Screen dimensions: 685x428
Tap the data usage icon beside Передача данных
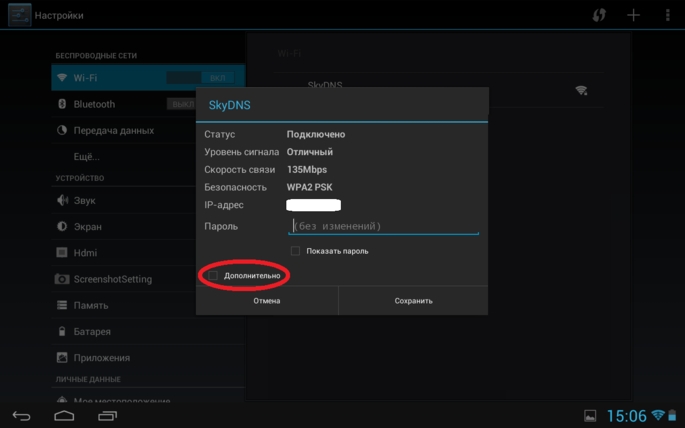(62, 130)
